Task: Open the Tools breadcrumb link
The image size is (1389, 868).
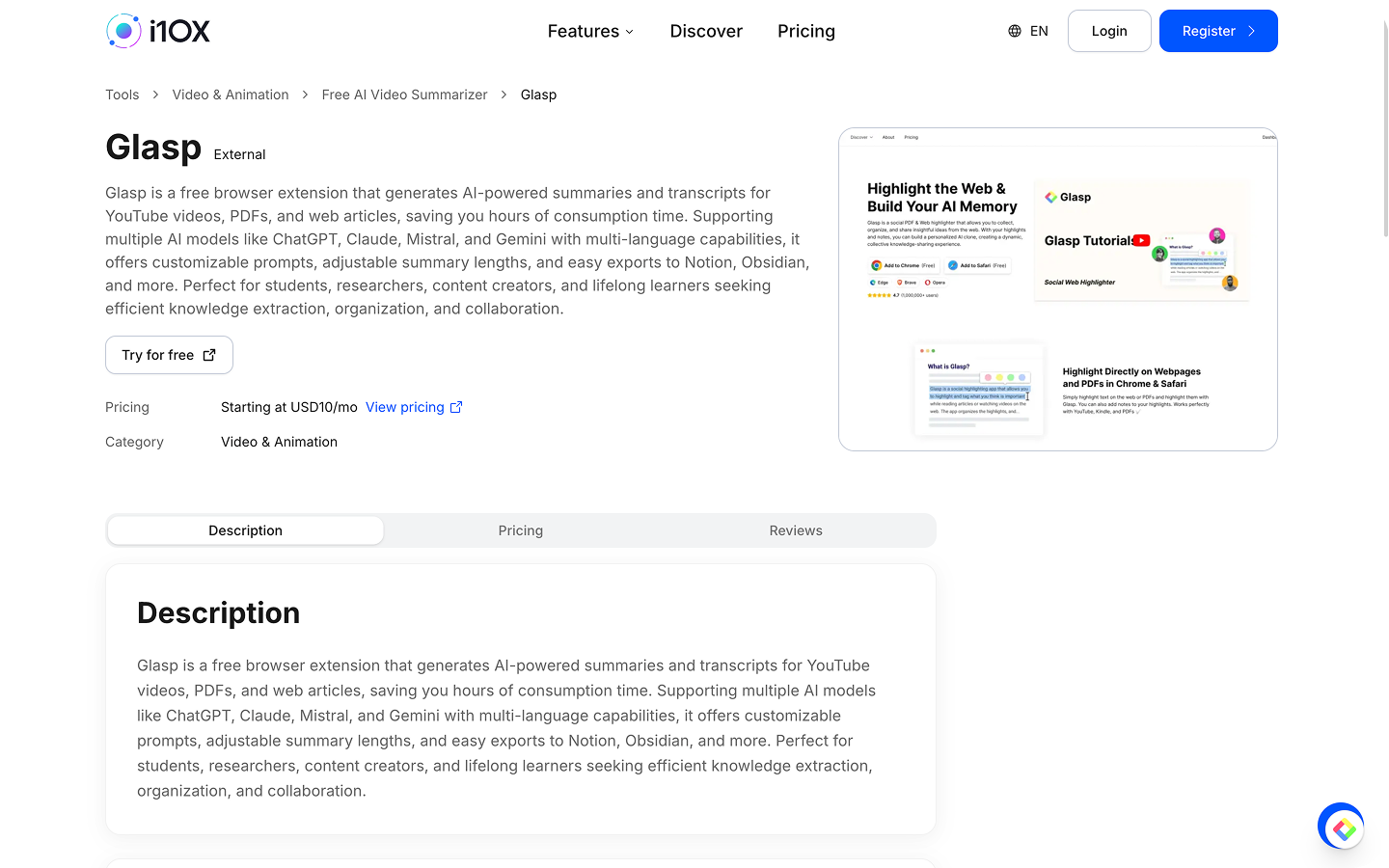Action: 123,95
